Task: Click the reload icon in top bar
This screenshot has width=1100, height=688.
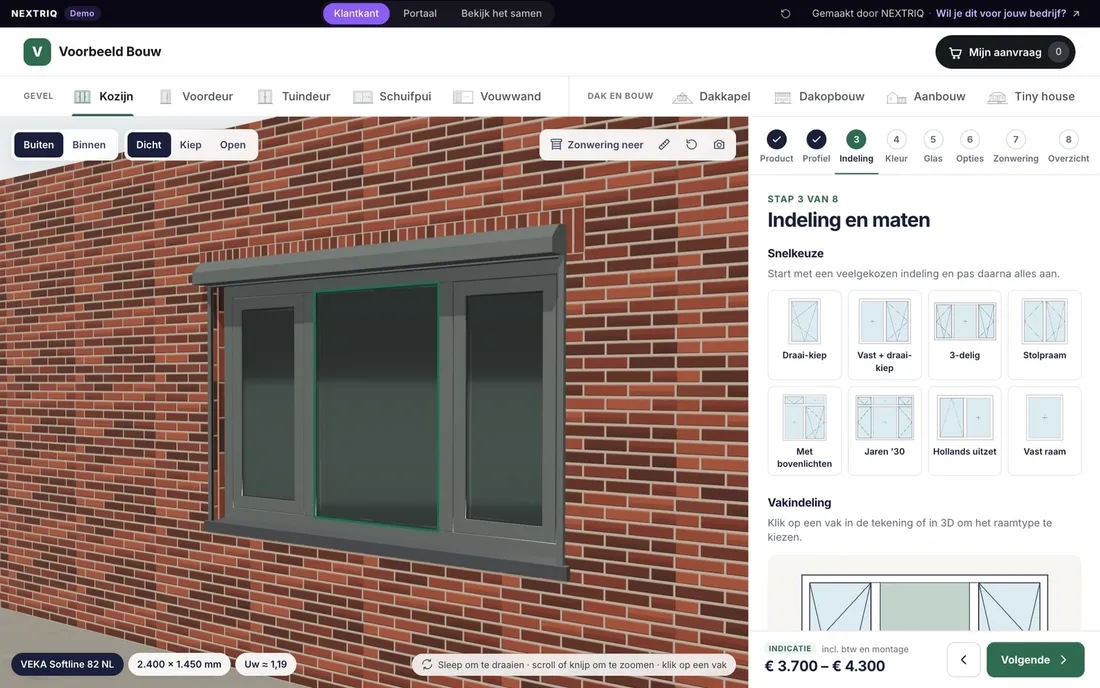Action: pos(785,13)
